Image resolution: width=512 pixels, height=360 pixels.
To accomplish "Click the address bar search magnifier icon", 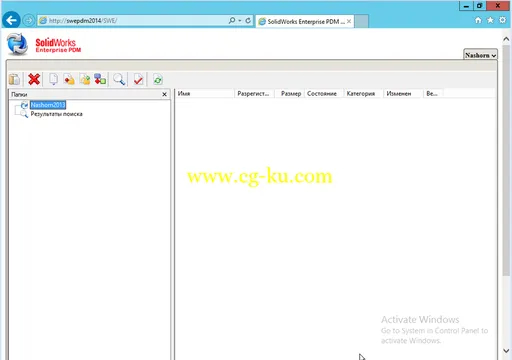I will click(232, 21).
